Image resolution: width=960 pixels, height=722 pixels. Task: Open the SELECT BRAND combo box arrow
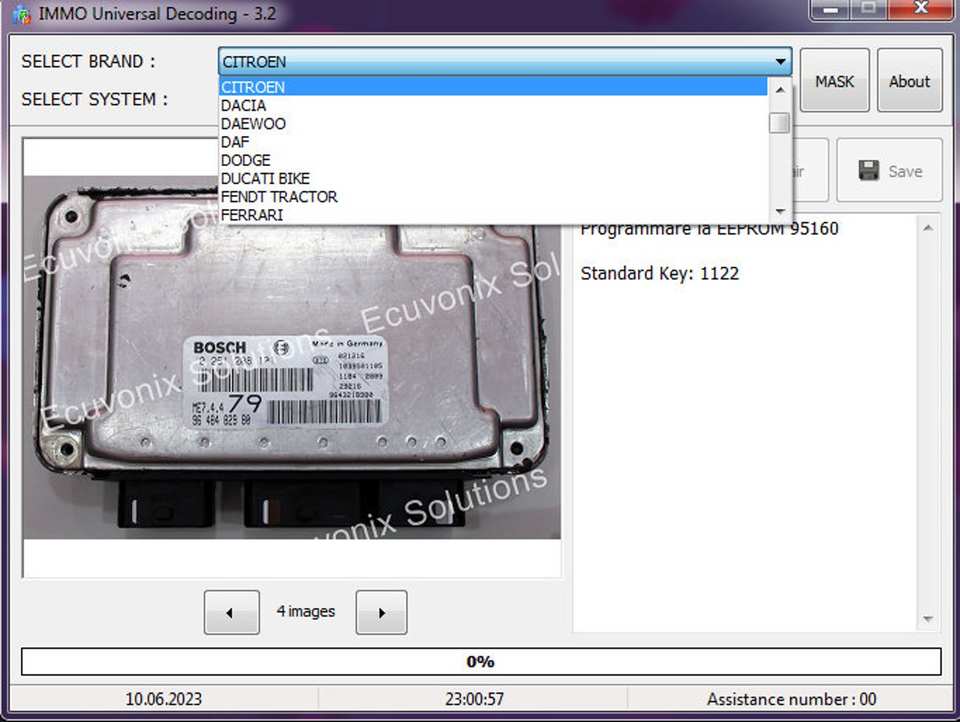(x=780, y=61)
